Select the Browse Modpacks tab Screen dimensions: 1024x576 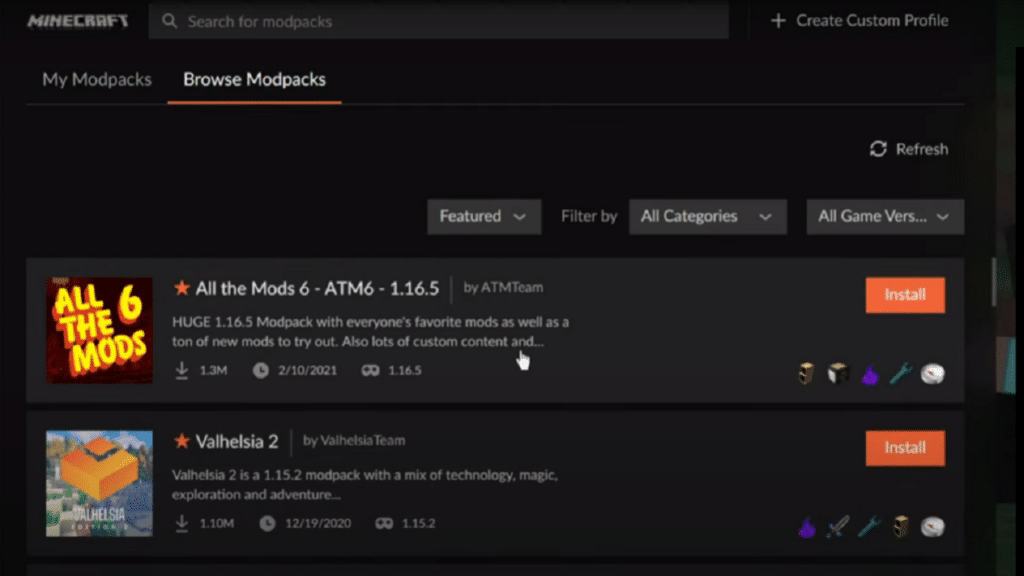pos(254,80)
